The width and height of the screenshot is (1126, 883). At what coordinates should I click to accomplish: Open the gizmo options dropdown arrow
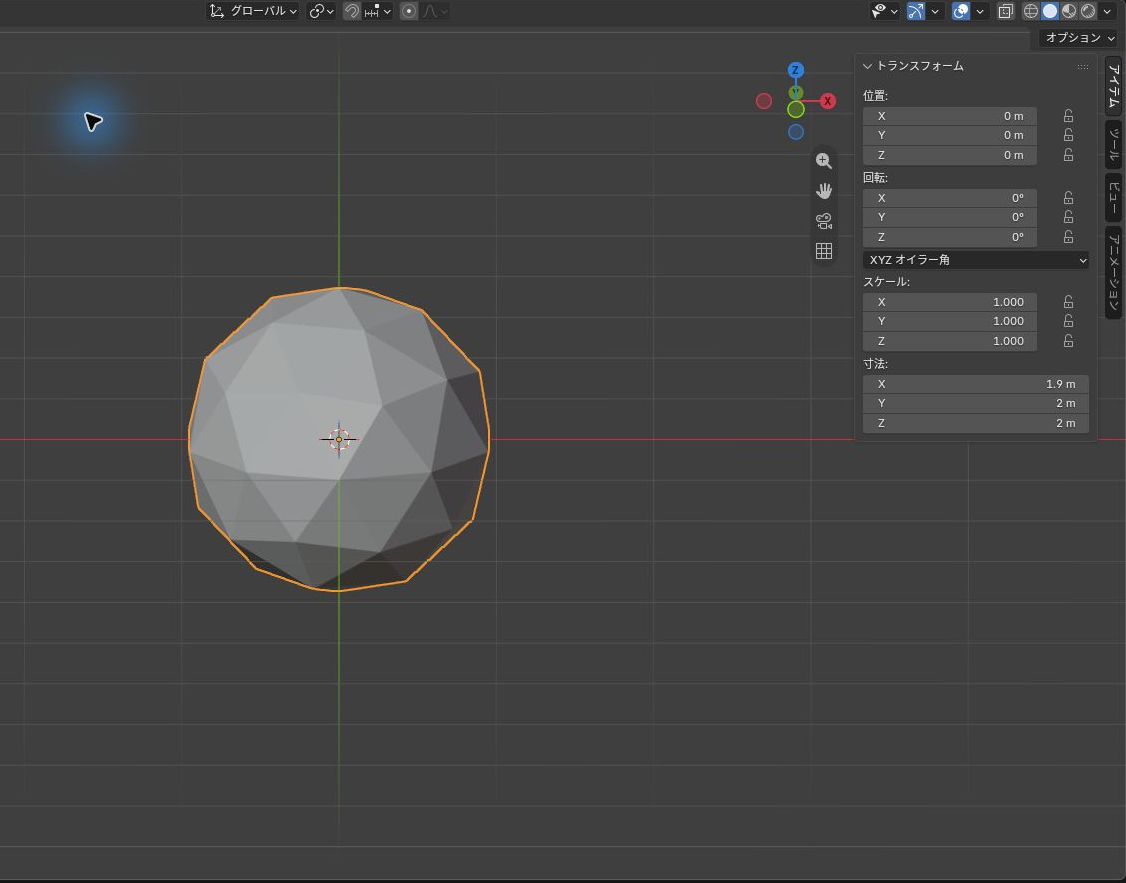click(x=935, y=11)
